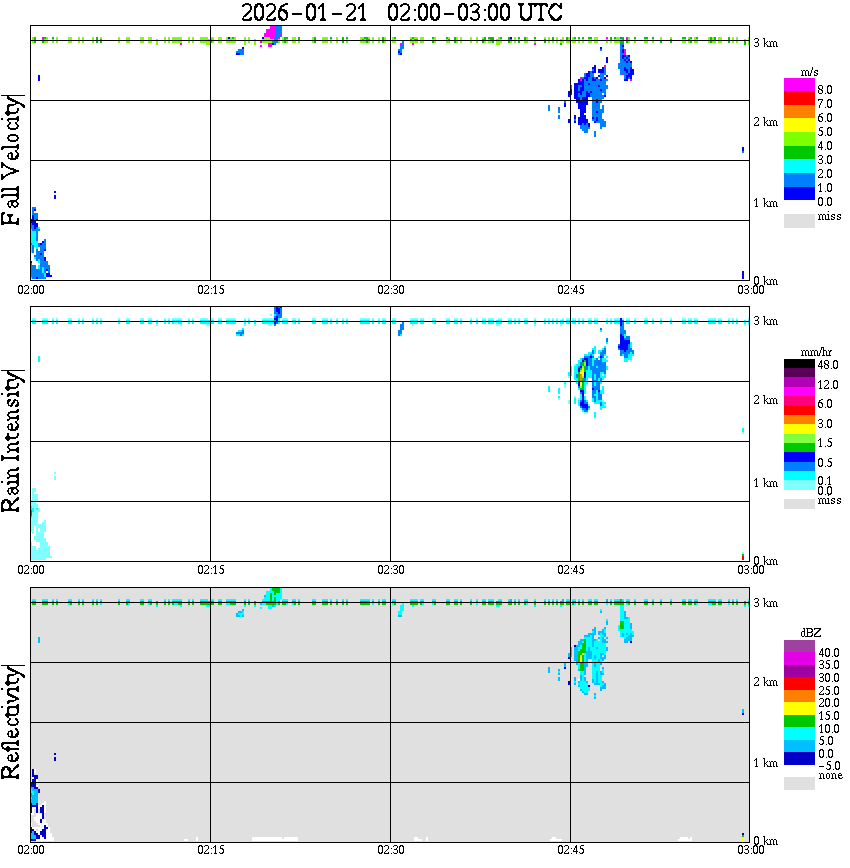Pick the yellow swatch in the dBZ legend

(x=799, y=709)
